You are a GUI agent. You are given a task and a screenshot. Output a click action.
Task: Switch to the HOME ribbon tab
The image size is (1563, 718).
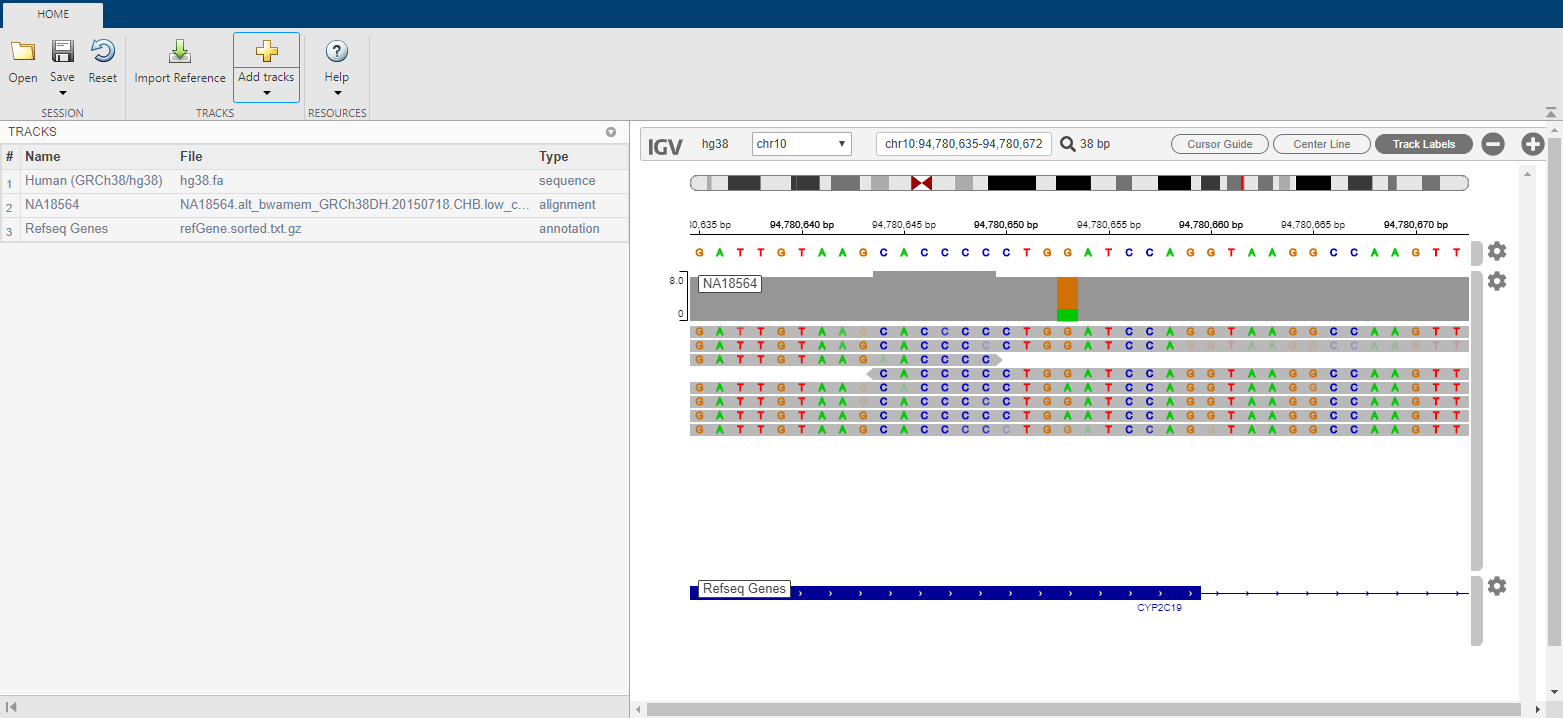point(52,14)
